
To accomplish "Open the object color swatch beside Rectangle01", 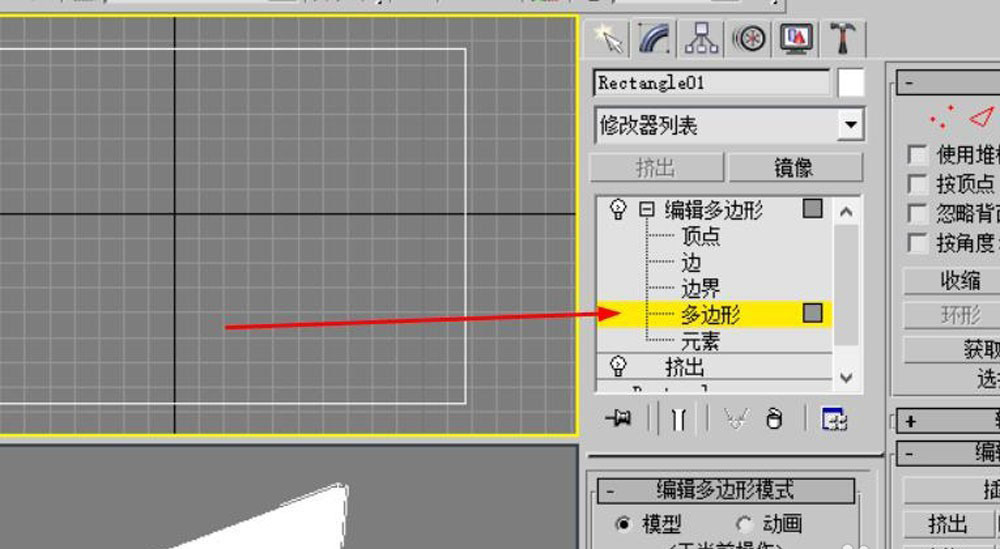I will coord(851,83).
